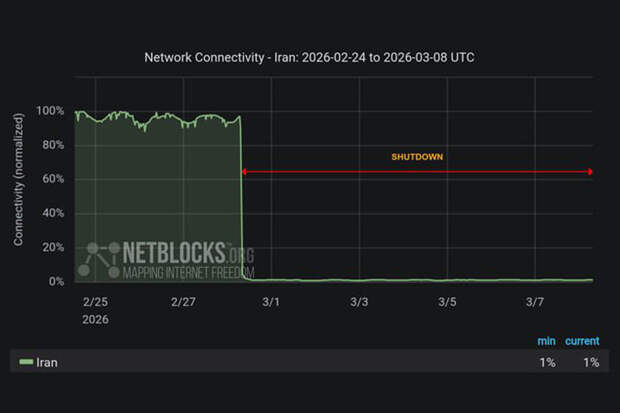Sort legend by the min column header
620x413 pixels.
click(546, 341)
